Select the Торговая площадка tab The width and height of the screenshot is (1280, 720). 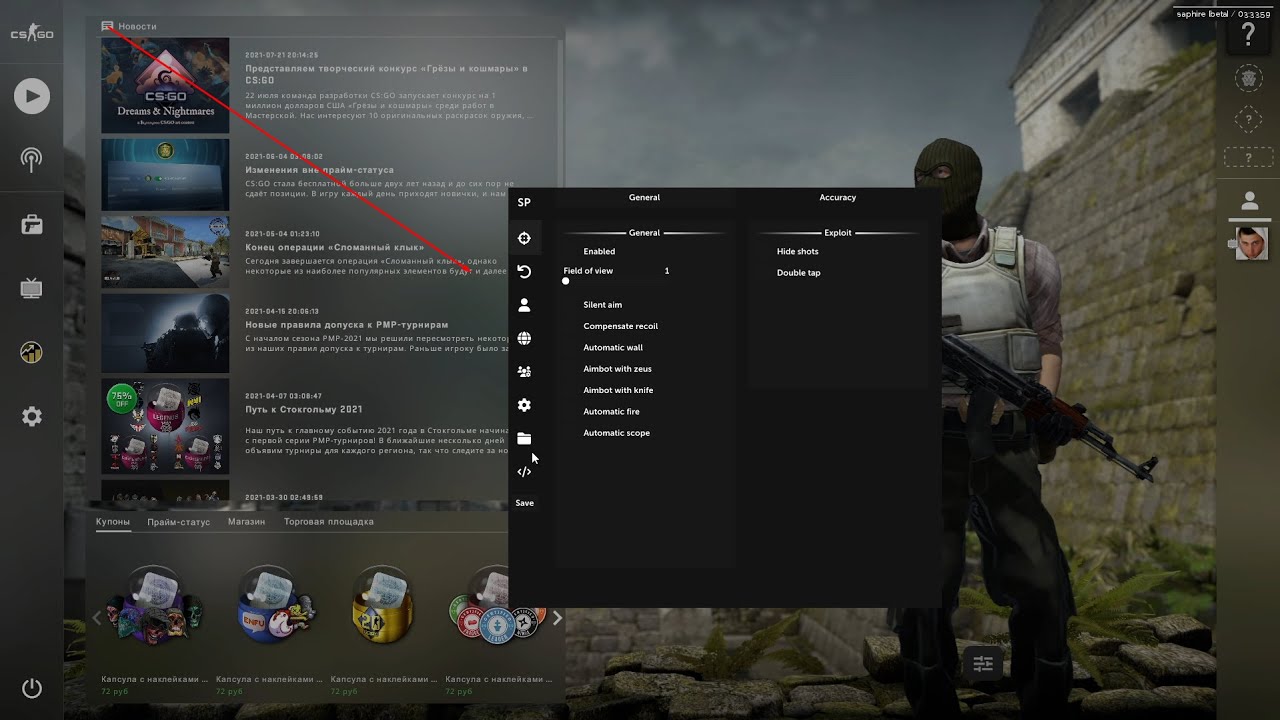click(x=328, y=522)
